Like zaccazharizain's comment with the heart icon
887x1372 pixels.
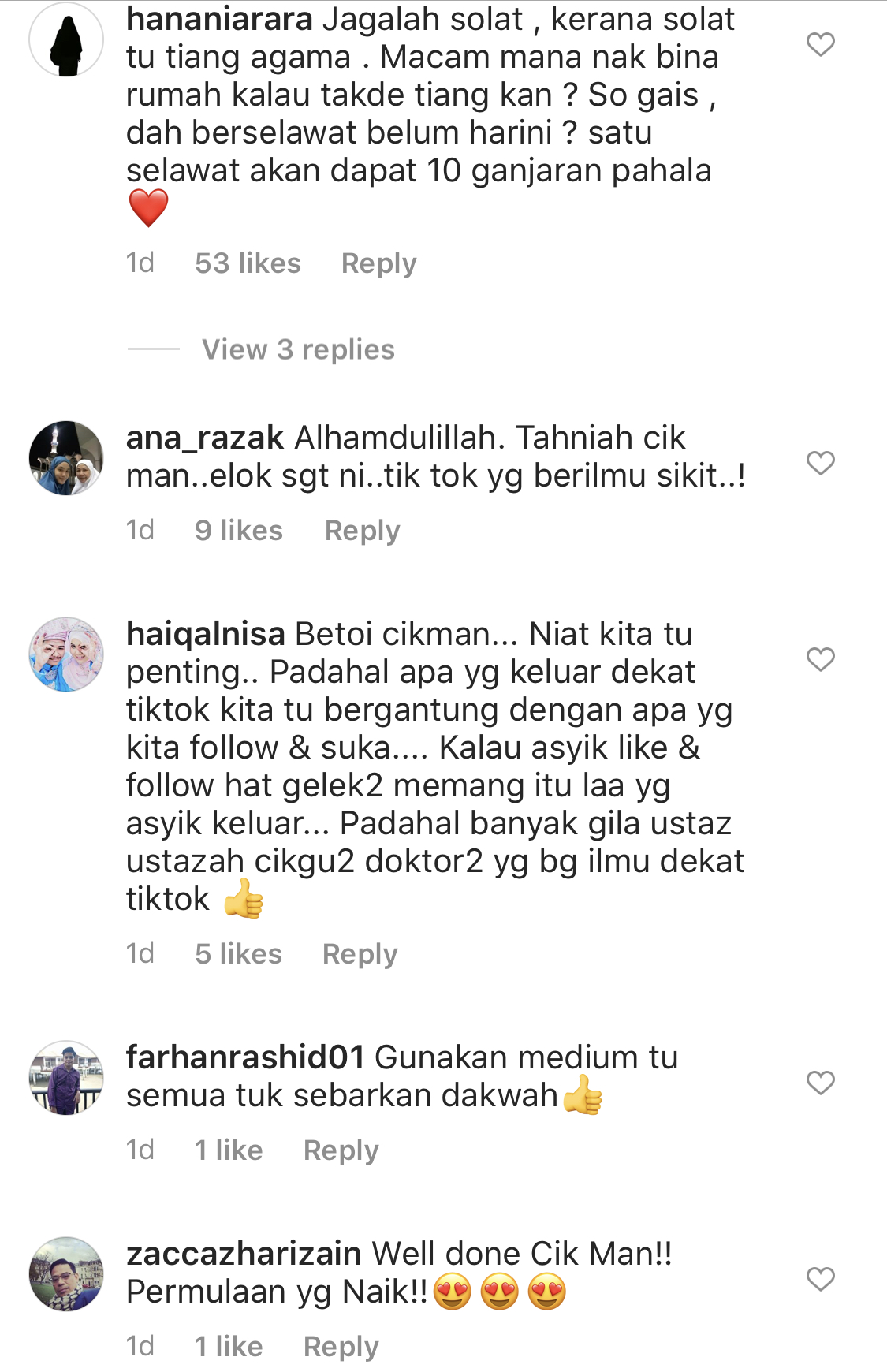(820, 1279)
